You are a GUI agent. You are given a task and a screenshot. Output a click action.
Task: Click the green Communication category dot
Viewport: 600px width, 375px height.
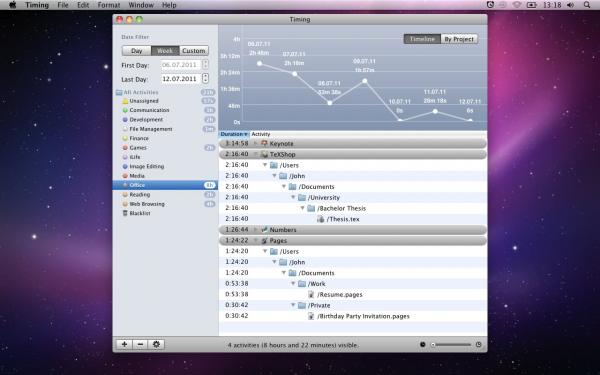125,110
